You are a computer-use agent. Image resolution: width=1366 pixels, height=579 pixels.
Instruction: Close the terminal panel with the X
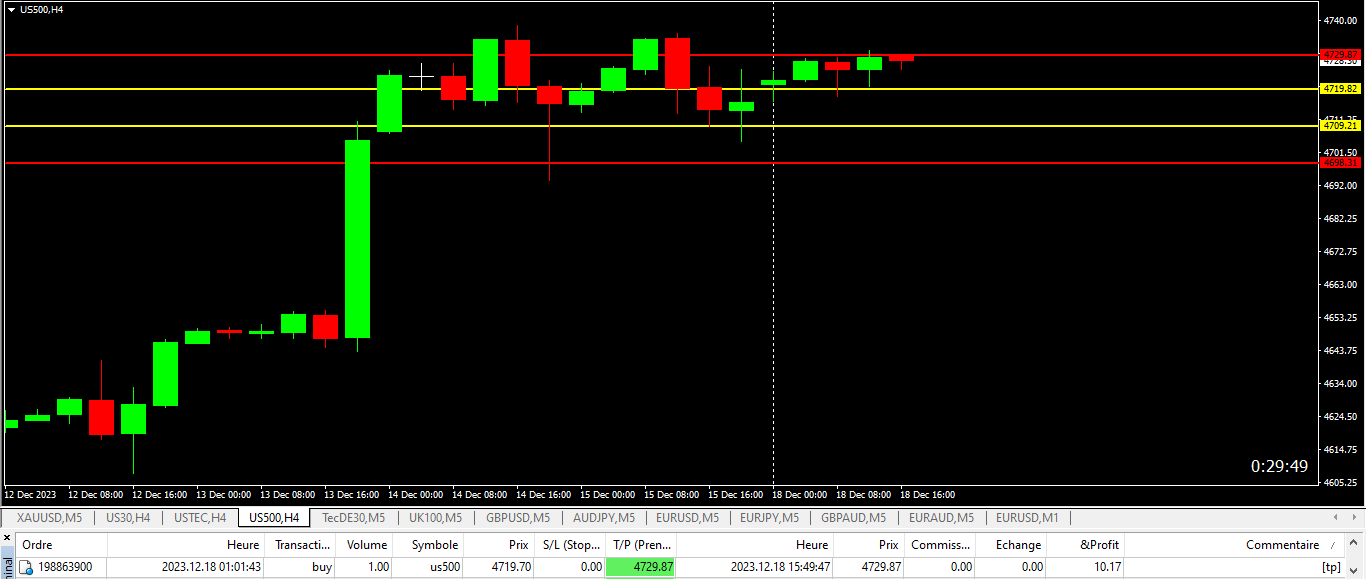(7, 538)
